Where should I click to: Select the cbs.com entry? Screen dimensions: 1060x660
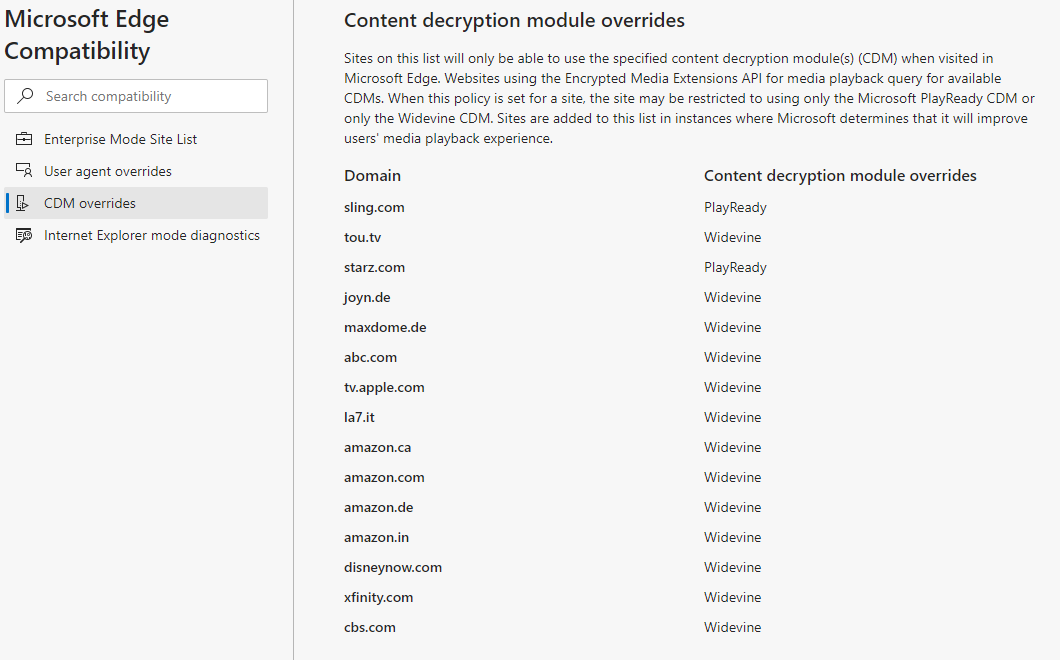[x=370, y=627]
